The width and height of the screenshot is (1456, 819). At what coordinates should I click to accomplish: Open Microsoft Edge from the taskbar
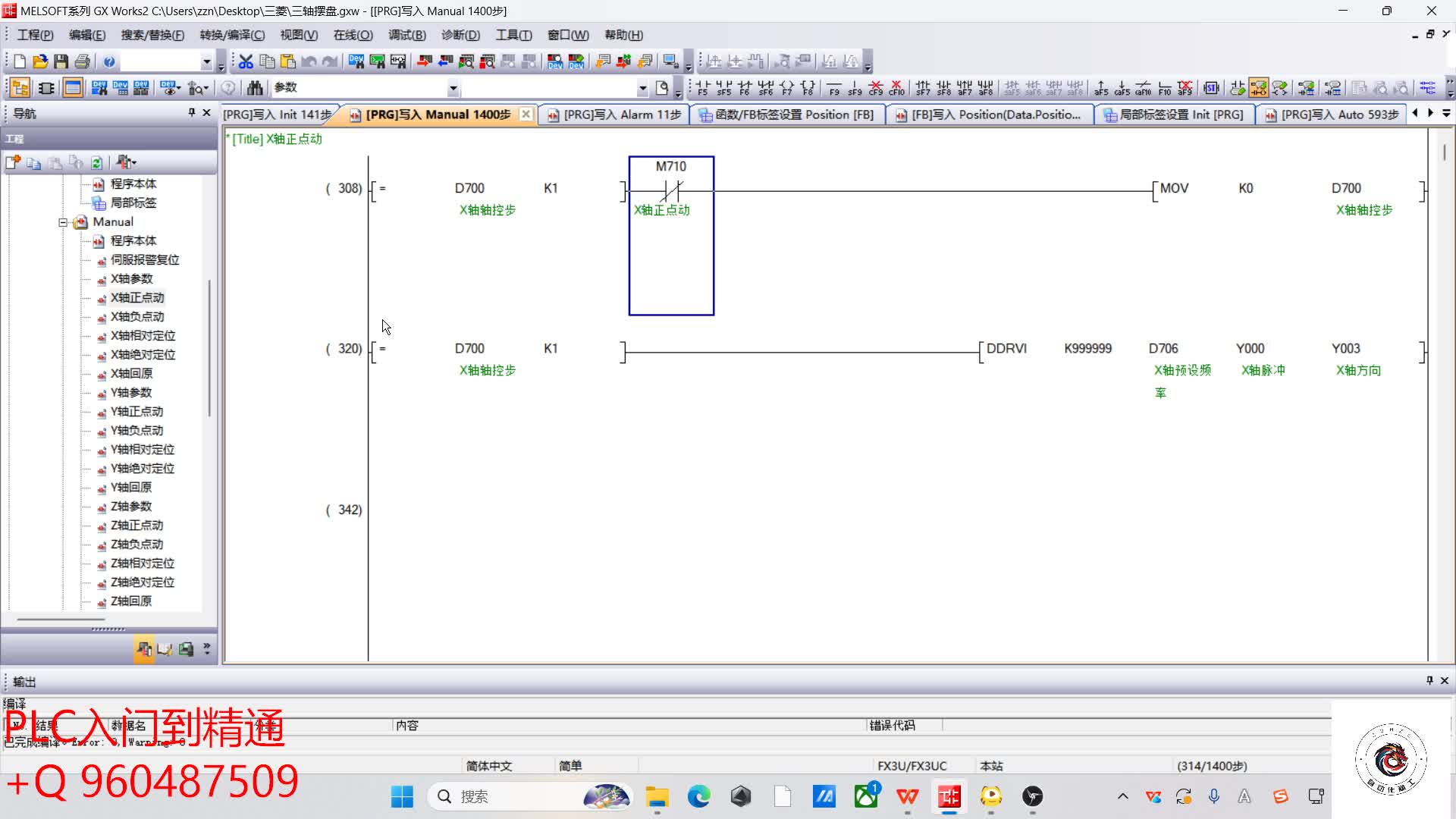pyautogui.click(x=698, y=796)
